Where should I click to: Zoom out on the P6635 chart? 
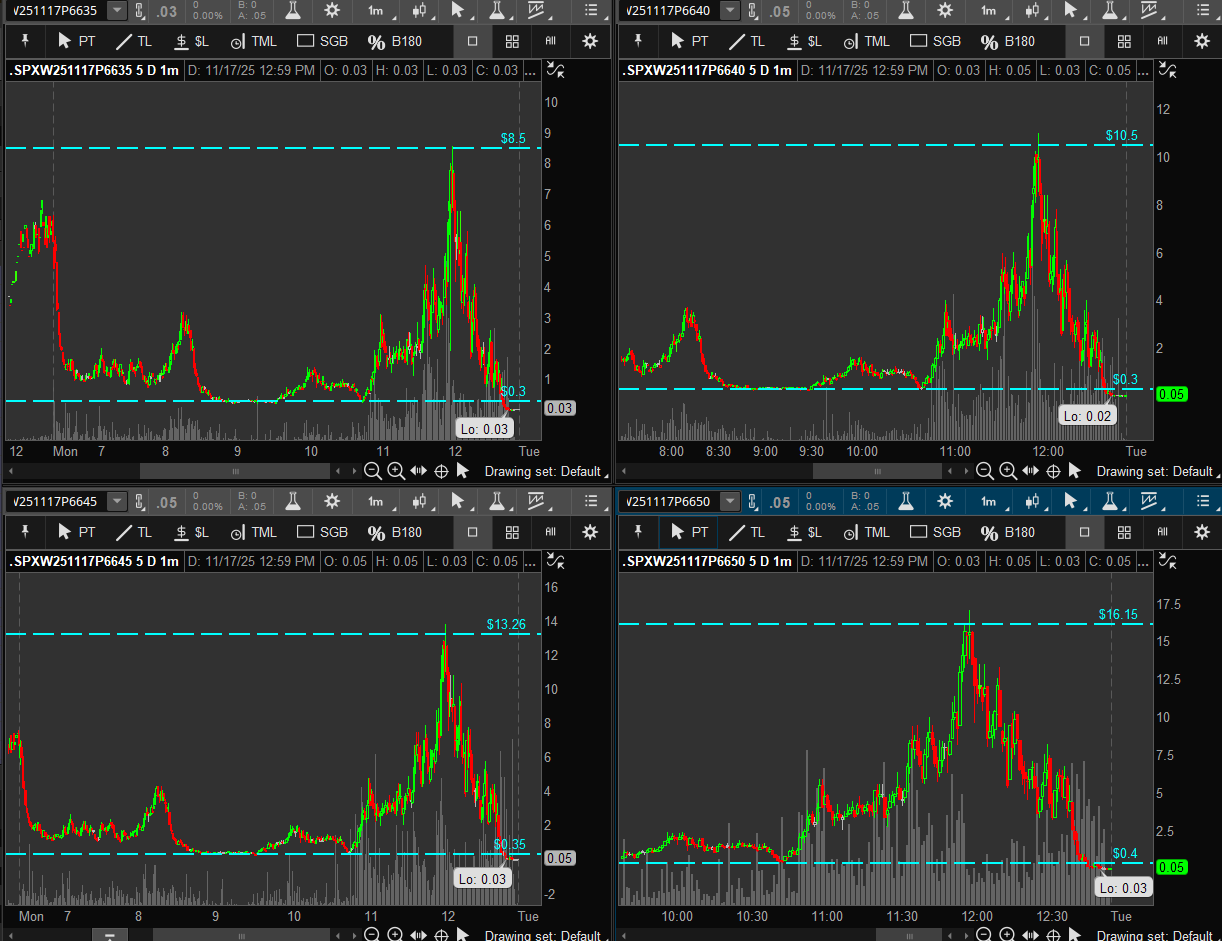[372, 471]
